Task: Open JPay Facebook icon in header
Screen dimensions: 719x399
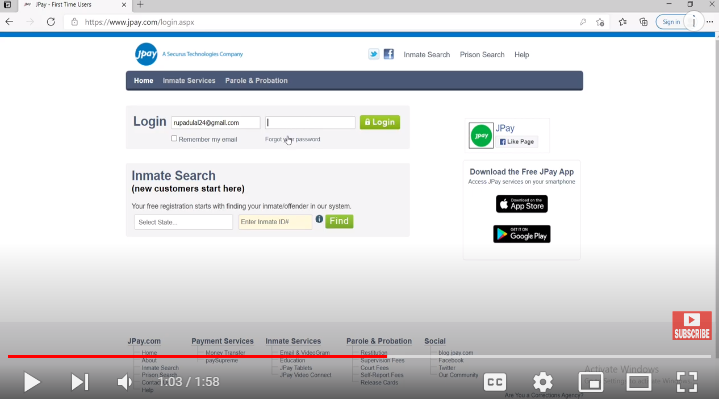Action: click(x=389, y=54)
